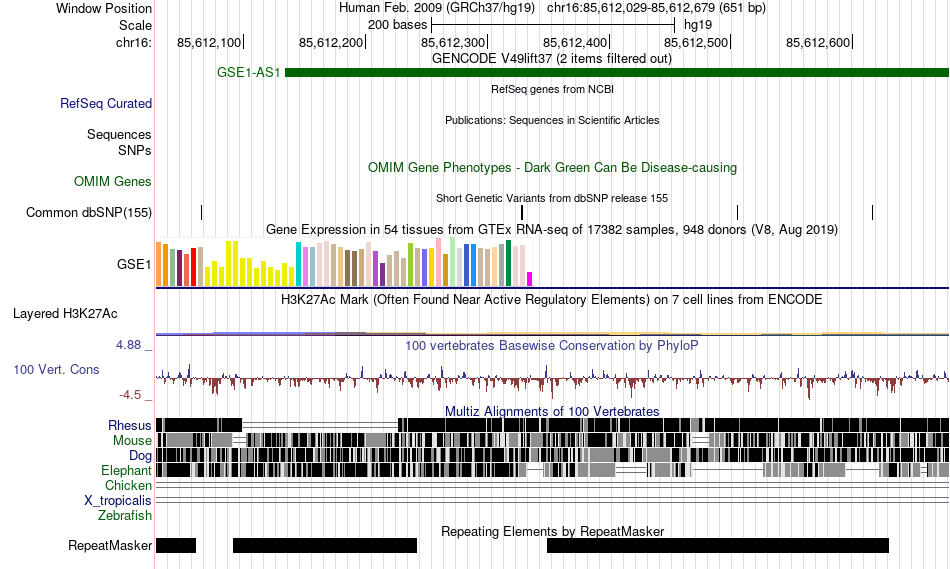
Task: Click the leftmost RepeatMasker black block
Action: pyautogui.click(x=176, y=545)
